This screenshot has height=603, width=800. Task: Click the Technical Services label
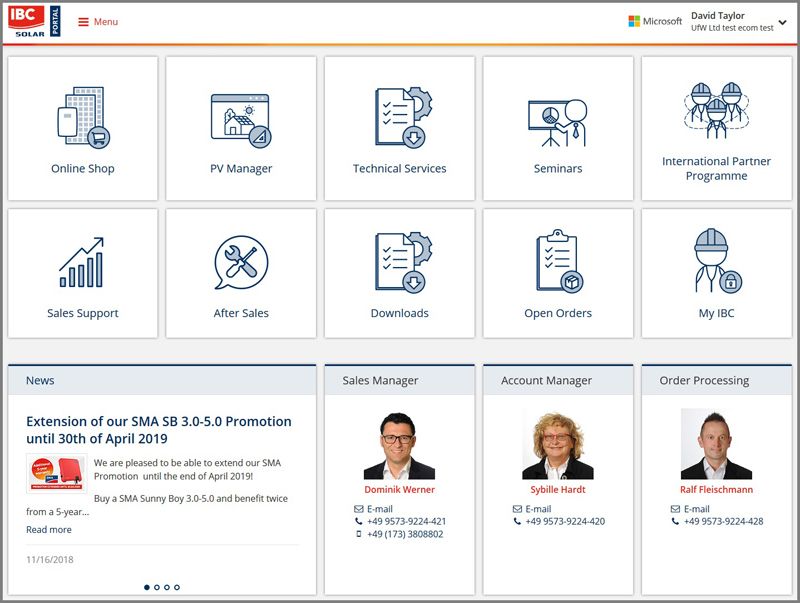point(399,169)
